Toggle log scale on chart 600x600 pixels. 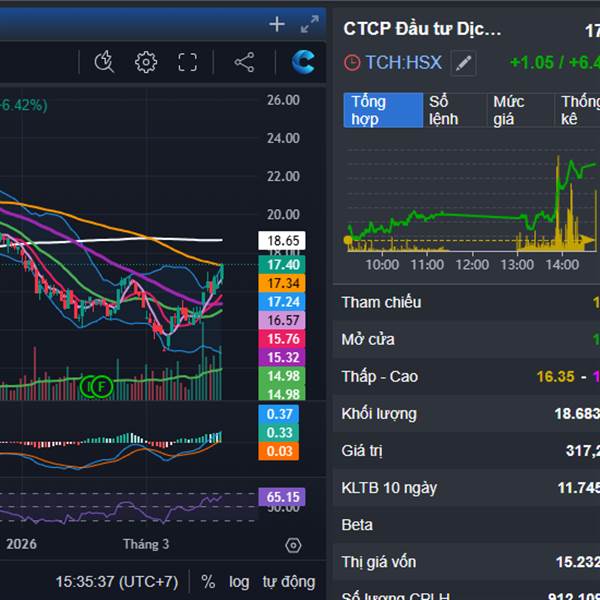(x=239, y=582)
